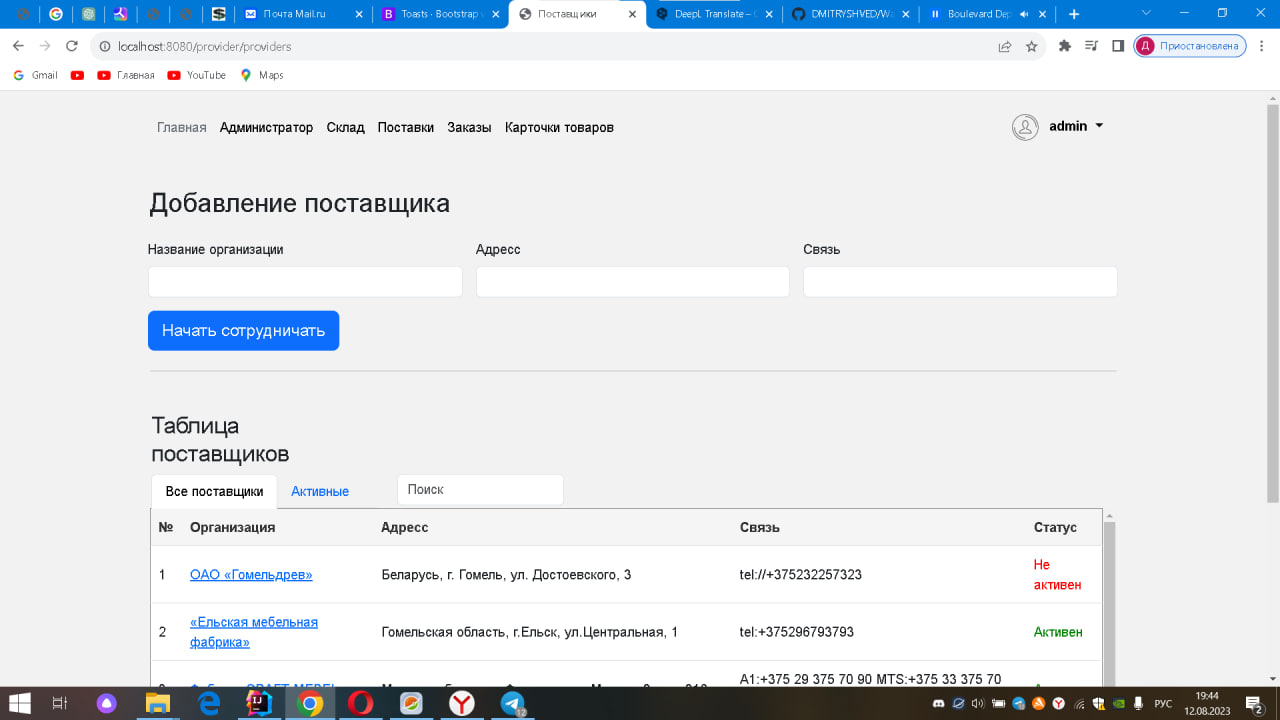
Task: Open the browser Extensions puzzle icon
Action: [1064, 46]
